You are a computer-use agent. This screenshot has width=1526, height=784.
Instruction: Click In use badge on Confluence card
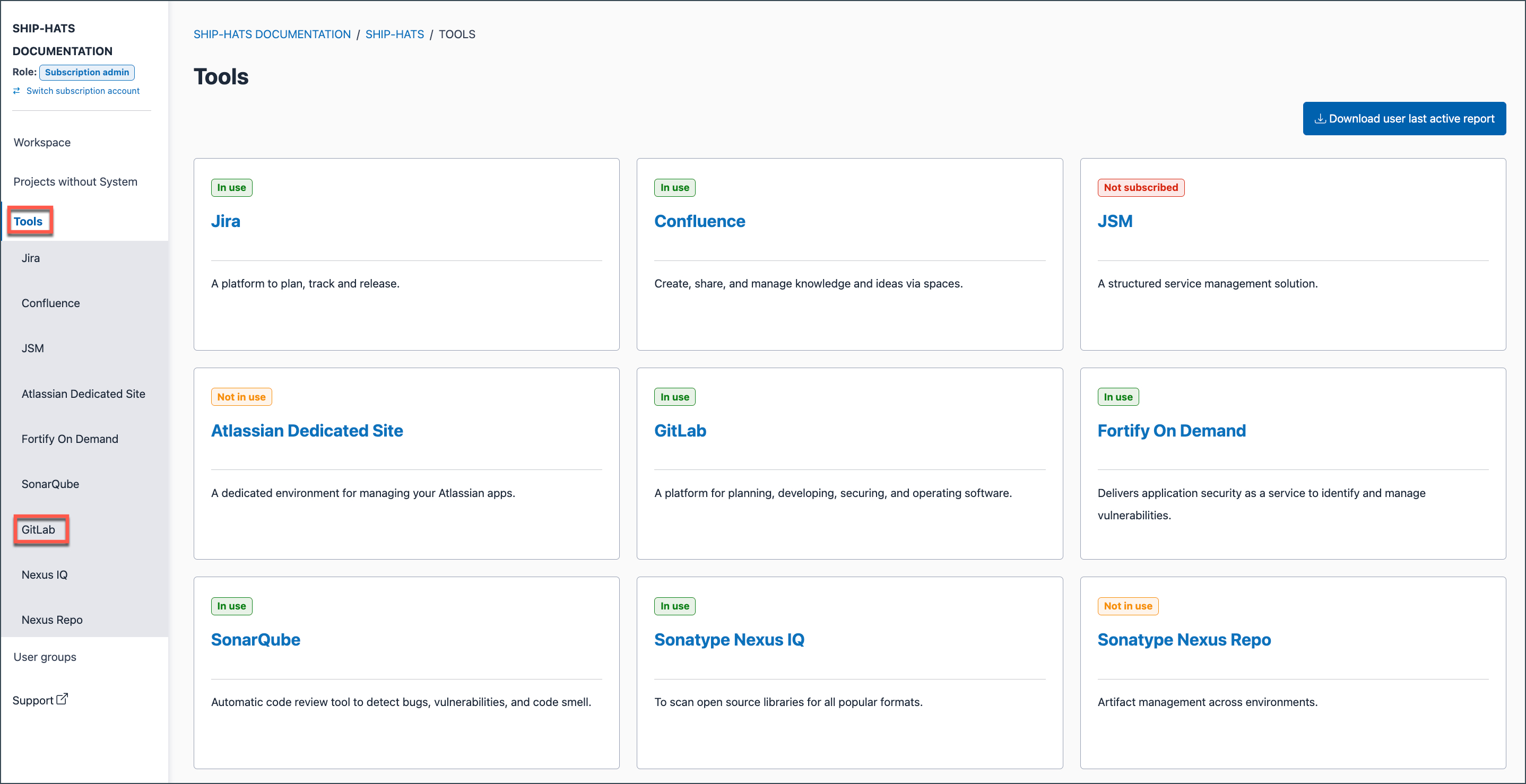[x=675, y=188]
